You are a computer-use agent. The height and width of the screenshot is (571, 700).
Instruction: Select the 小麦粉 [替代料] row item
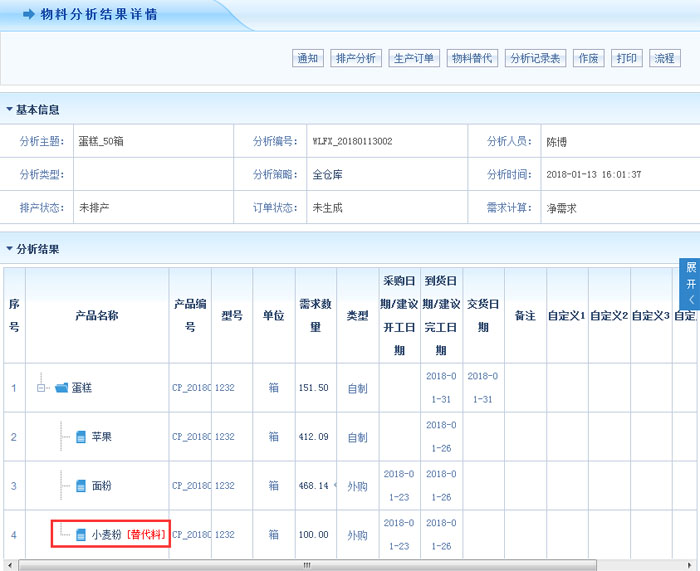110,535
